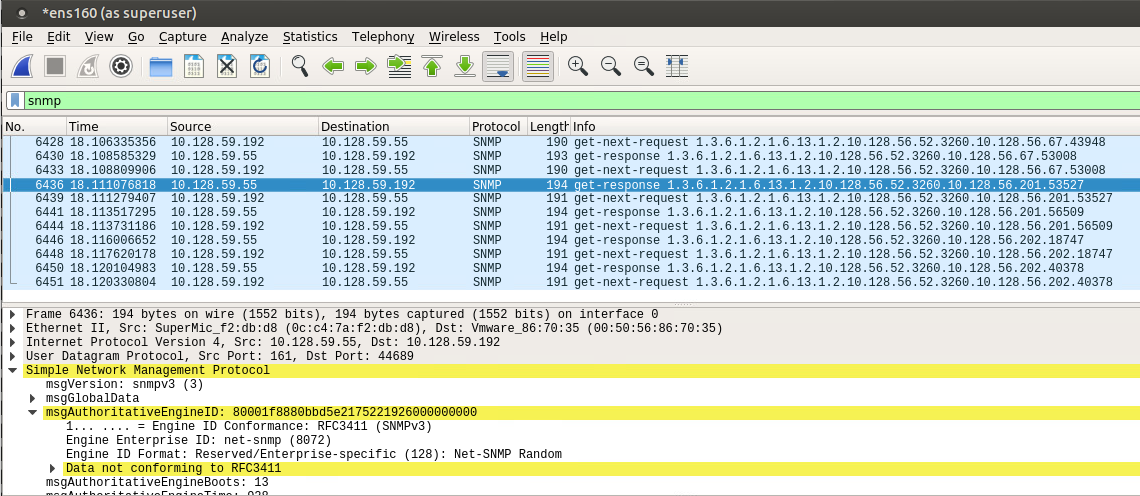Open the View menu

99,36
